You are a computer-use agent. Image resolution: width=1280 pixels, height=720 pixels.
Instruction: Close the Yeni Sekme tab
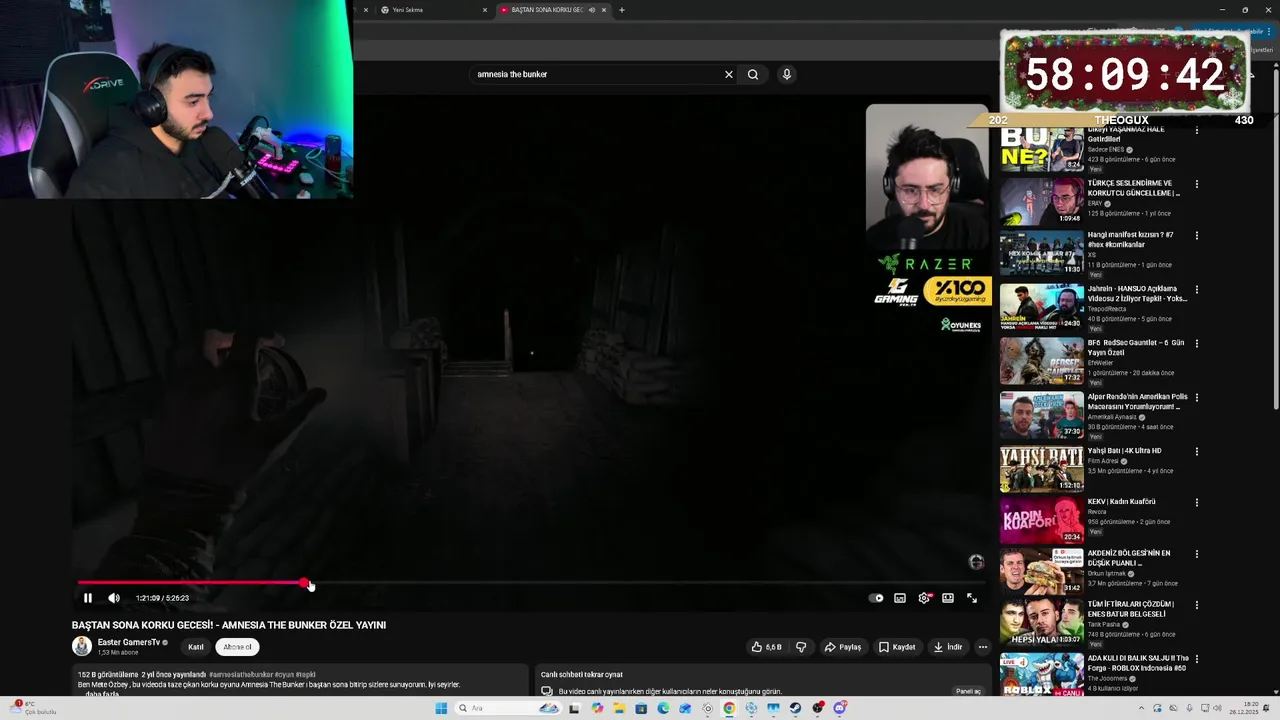tap(485, 10)
